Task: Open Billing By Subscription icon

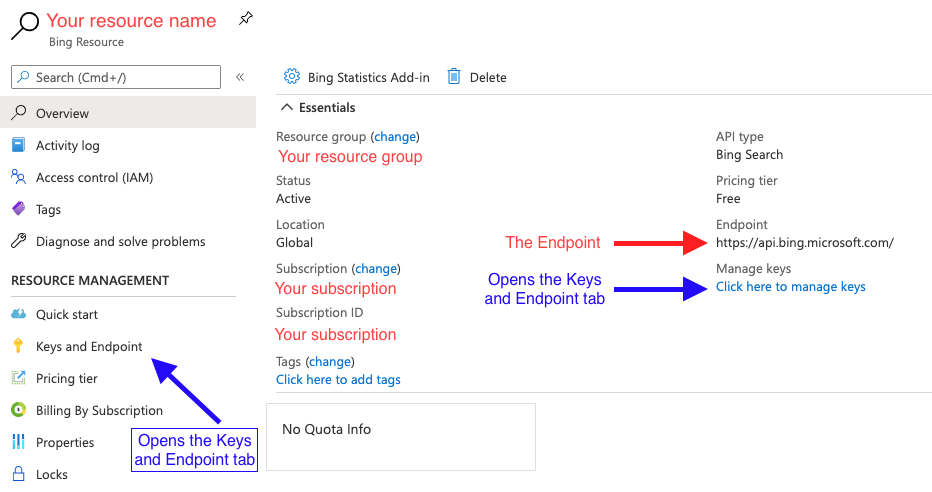Action: coord(18,409)
